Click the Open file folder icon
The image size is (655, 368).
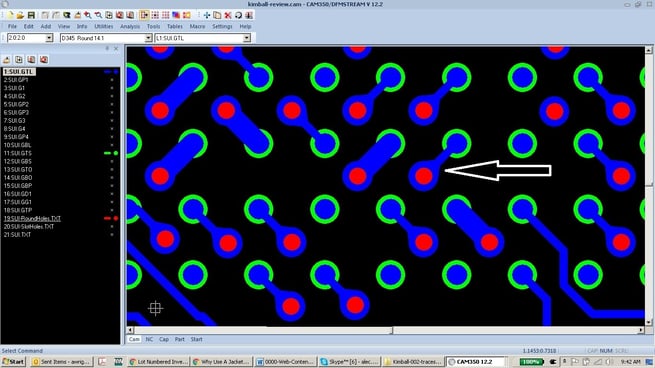click(20, 15)
